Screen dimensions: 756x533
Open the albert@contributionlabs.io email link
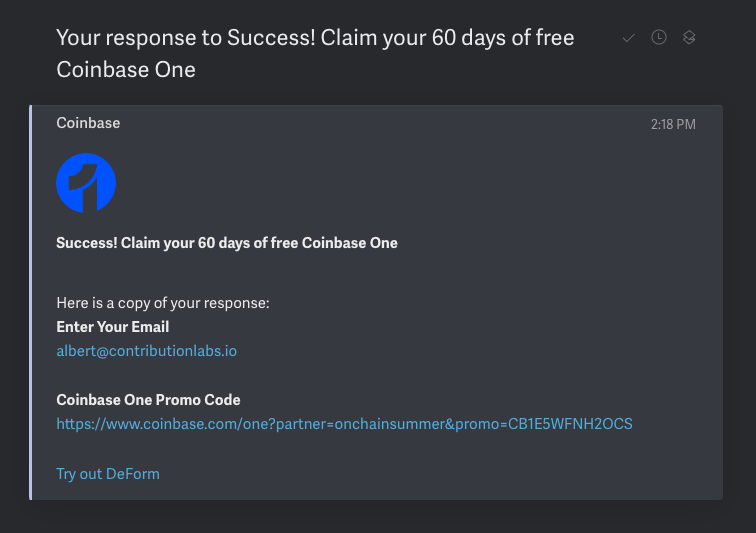146,351
